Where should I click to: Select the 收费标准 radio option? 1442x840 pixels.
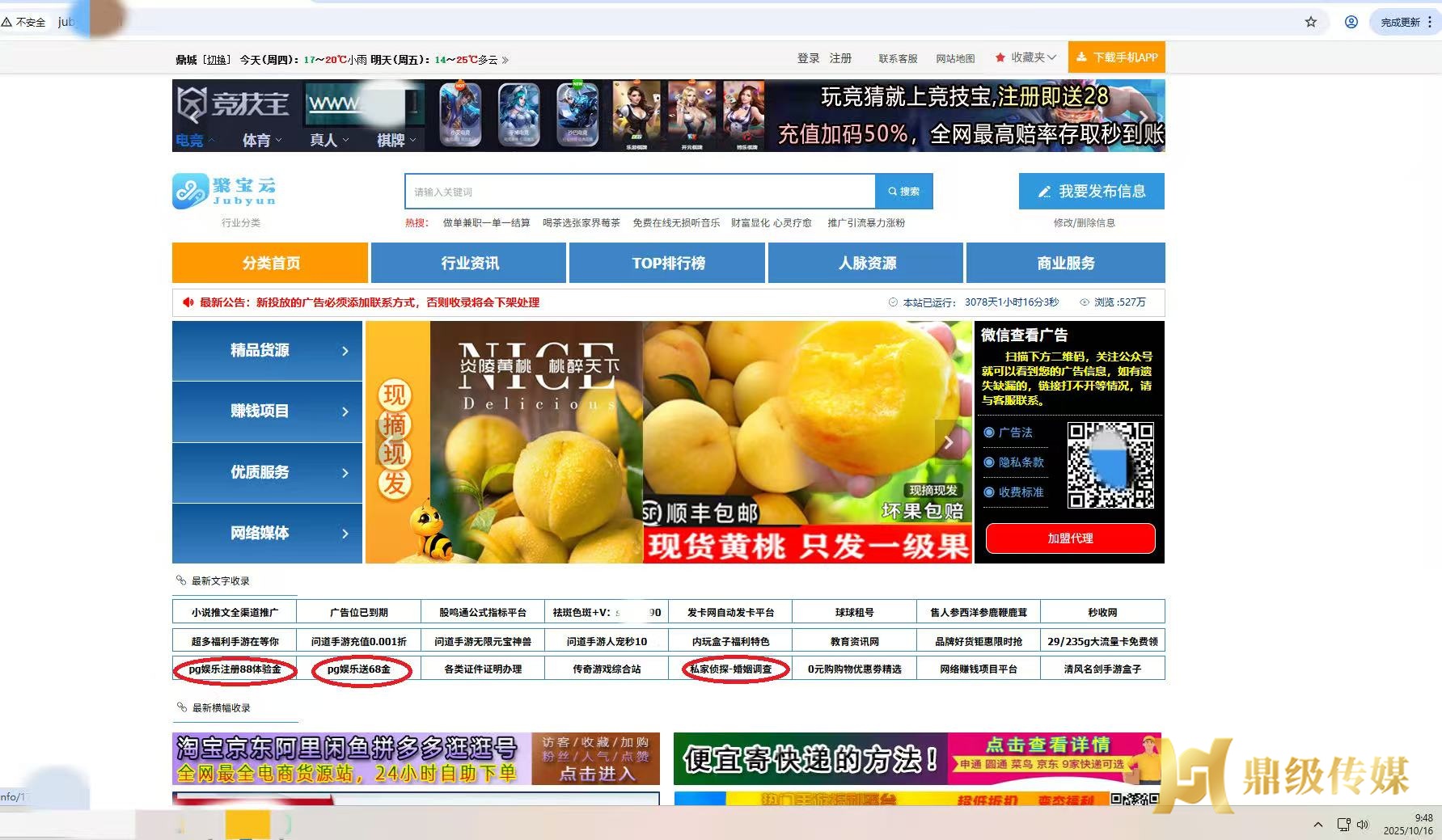[989, 492]
